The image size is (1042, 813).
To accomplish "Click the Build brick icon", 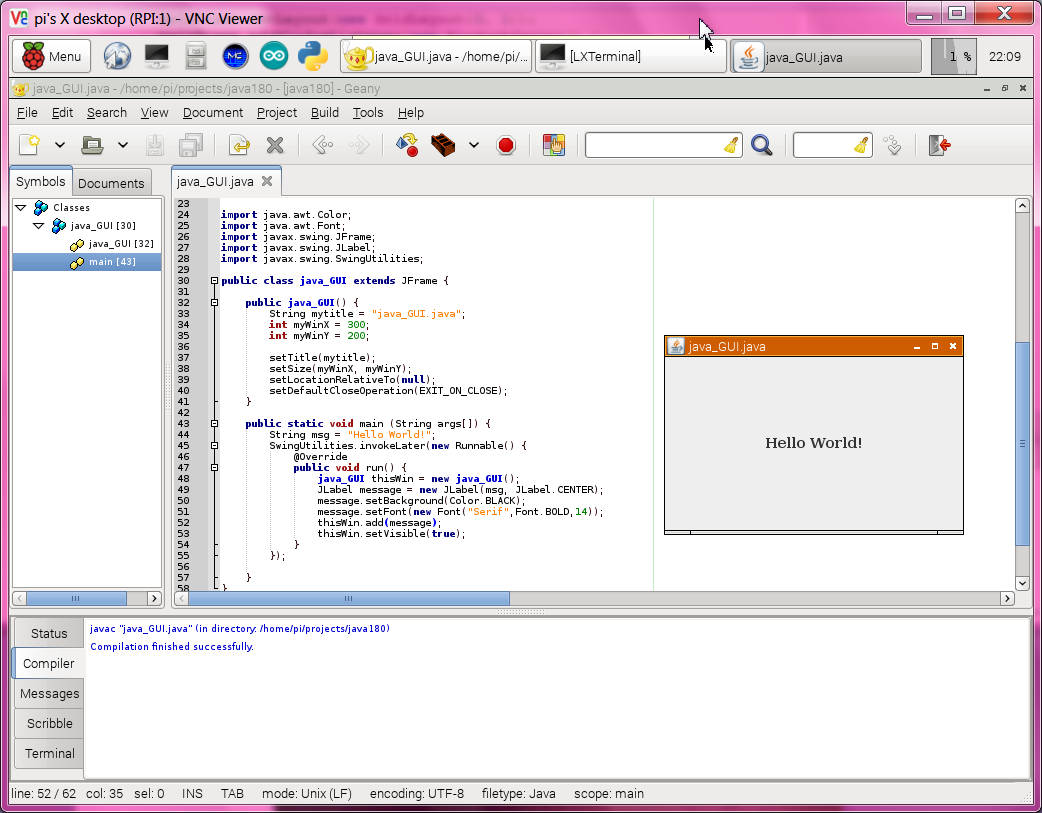I will coord(444,146).
